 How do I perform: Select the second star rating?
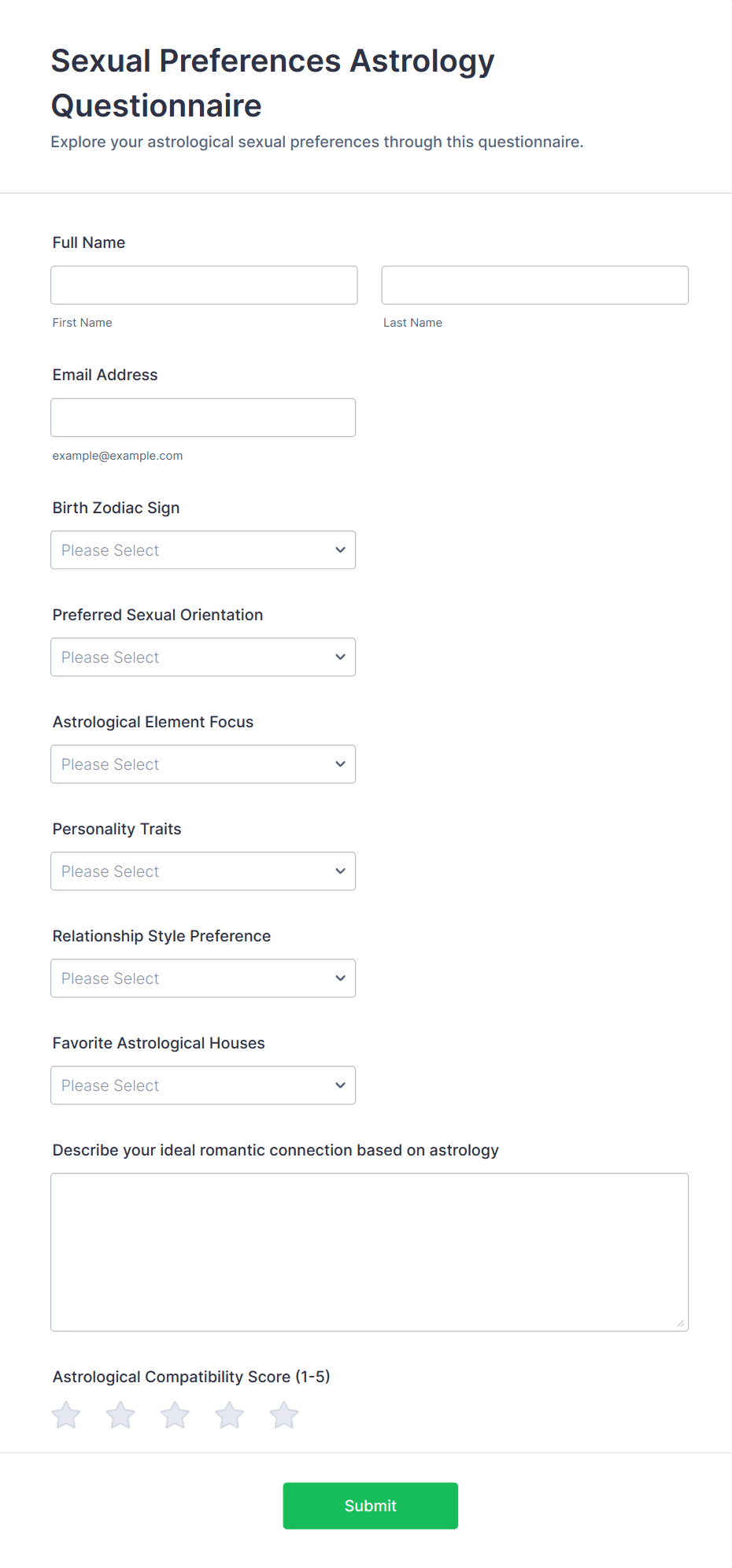click(120, 1415)
